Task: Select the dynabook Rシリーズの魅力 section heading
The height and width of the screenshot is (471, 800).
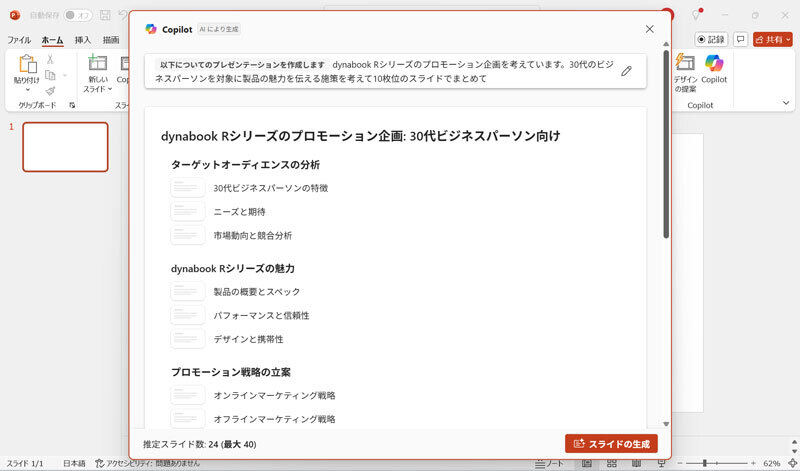Action: pos(233,268)
